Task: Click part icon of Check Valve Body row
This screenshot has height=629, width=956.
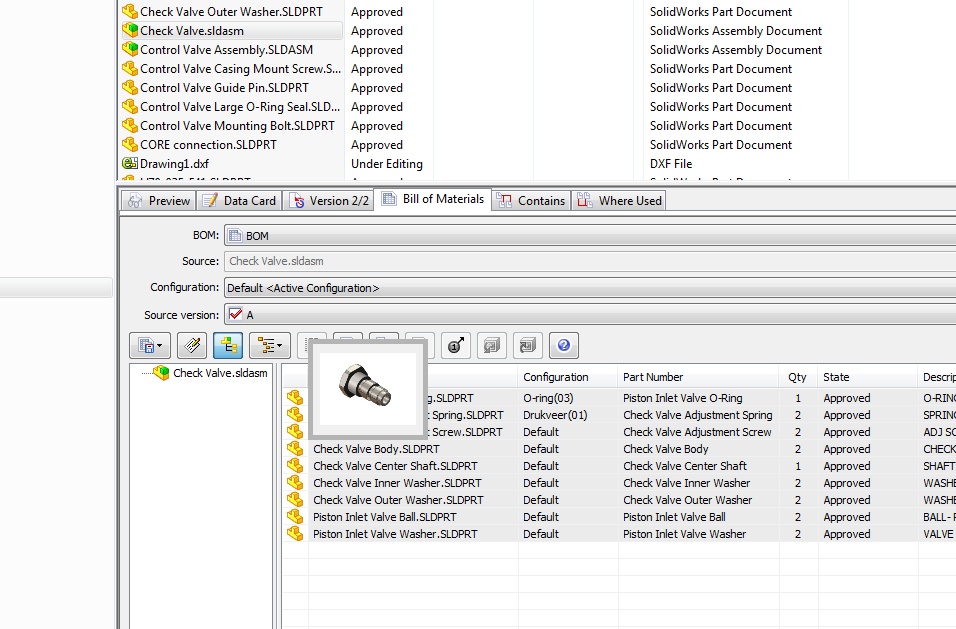Action: point(295,449)
